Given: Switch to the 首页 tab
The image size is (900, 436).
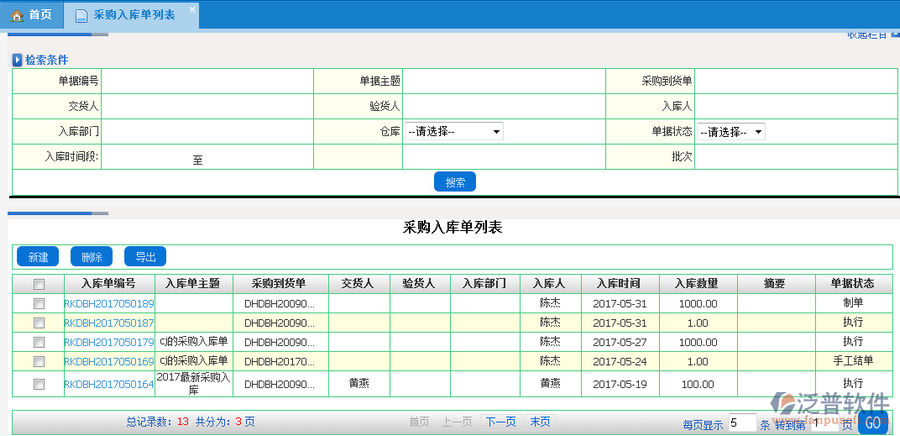Looking at the screenshot, I should 32,15.
